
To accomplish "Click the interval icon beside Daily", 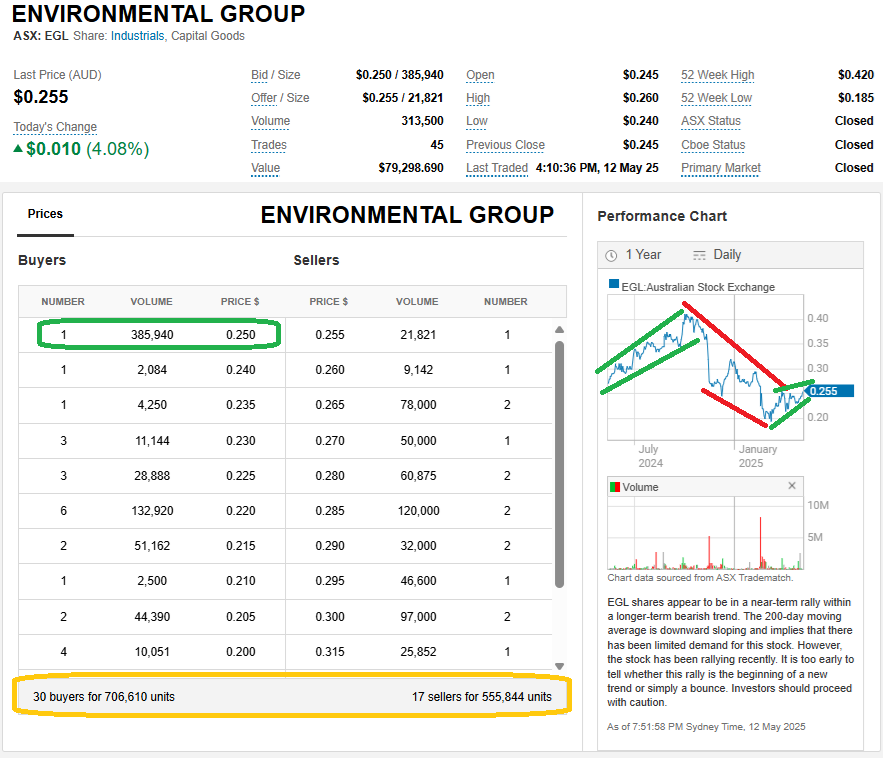I will pyautogui.click(x=699, y=255).
